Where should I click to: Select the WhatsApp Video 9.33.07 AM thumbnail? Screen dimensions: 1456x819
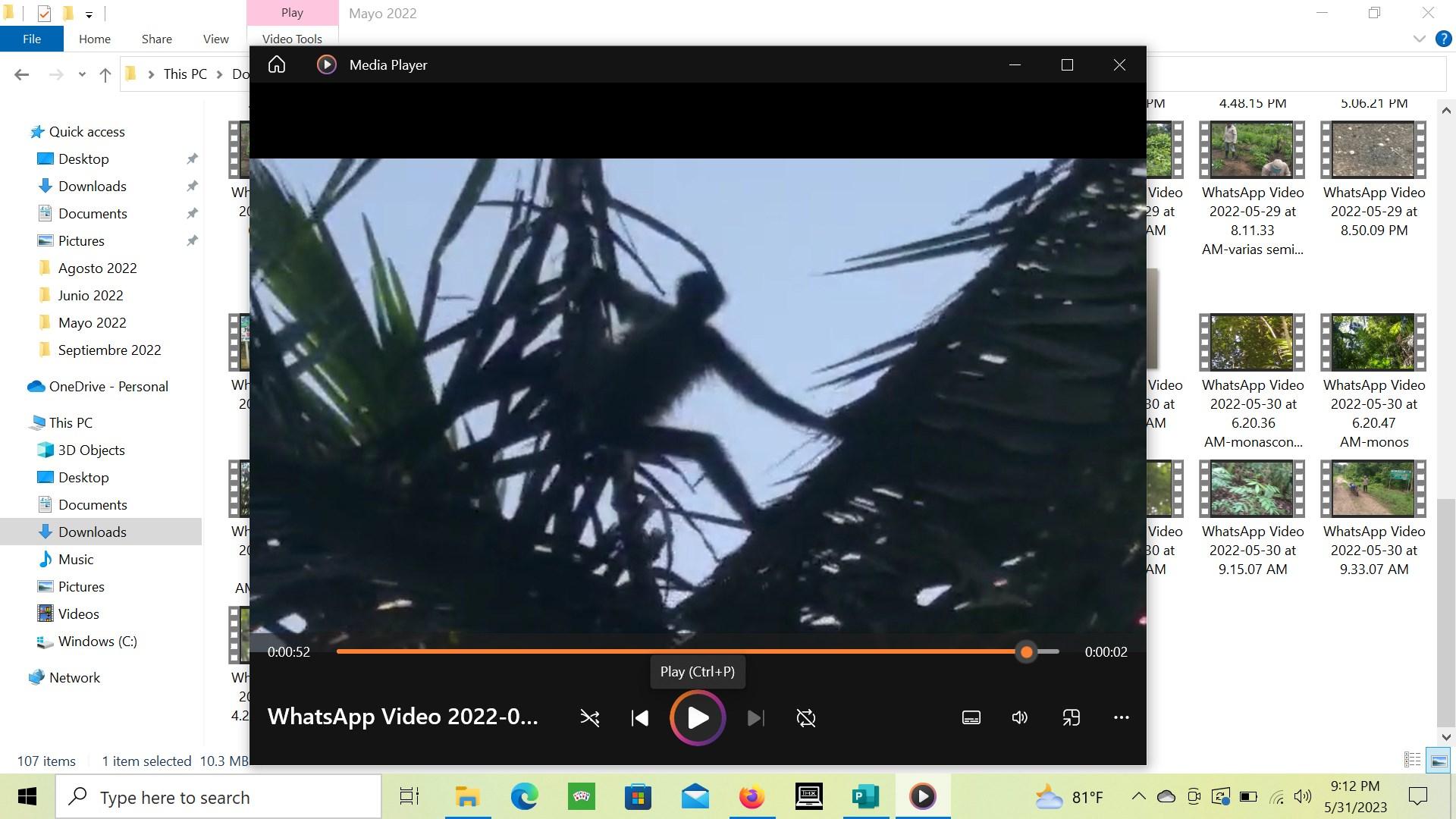(1373, 489)
